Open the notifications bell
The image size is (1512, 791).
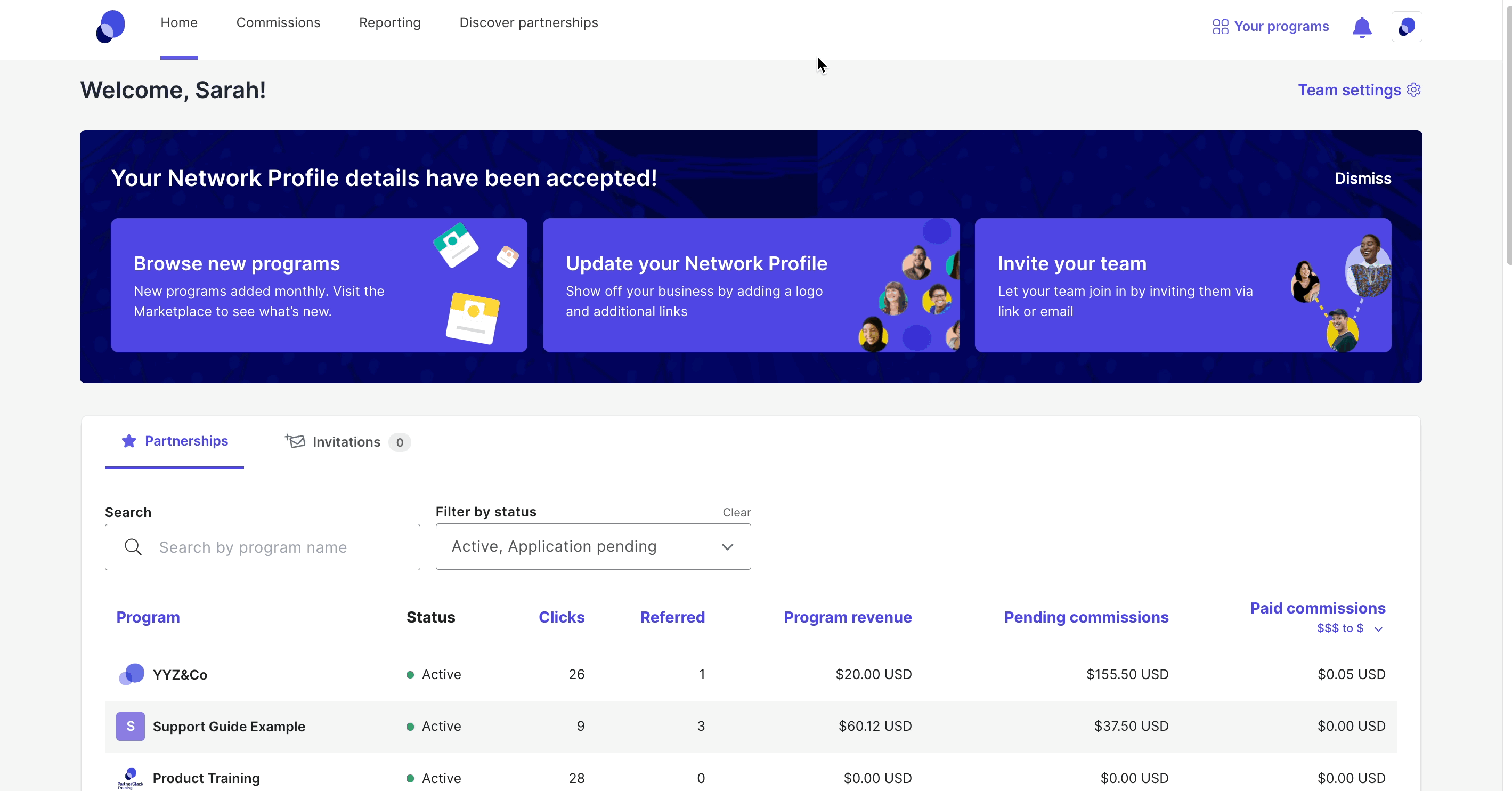coord(1362,27)
